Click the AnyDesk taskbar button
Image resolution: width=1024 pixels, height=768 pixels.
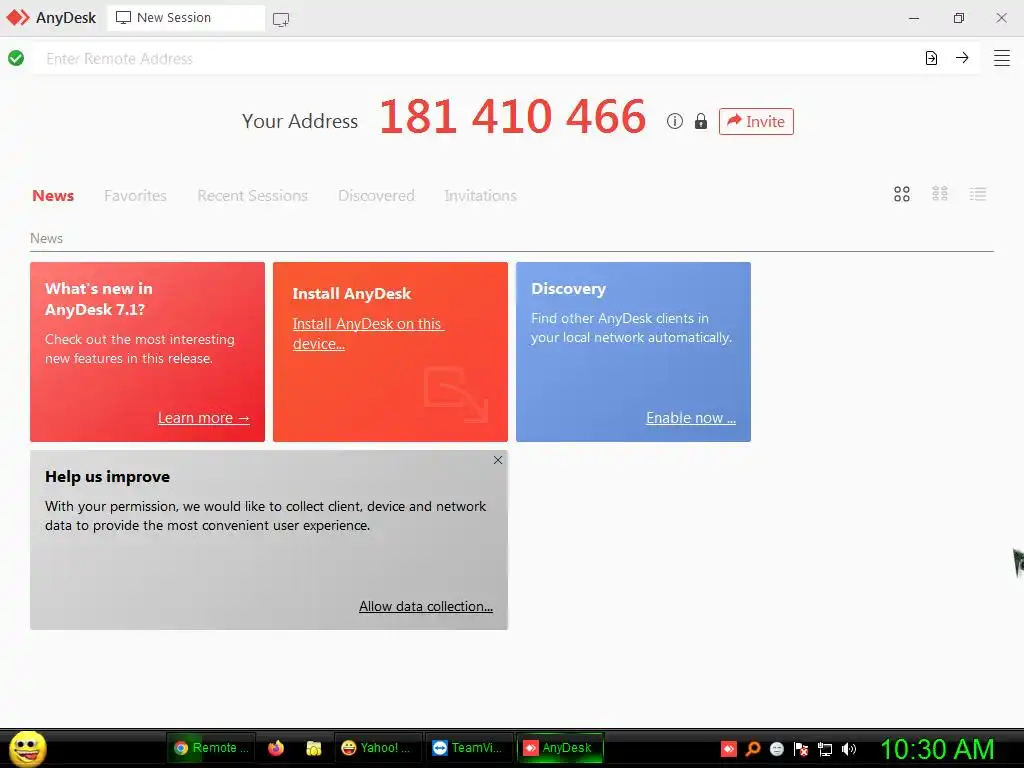coord(560,748)
